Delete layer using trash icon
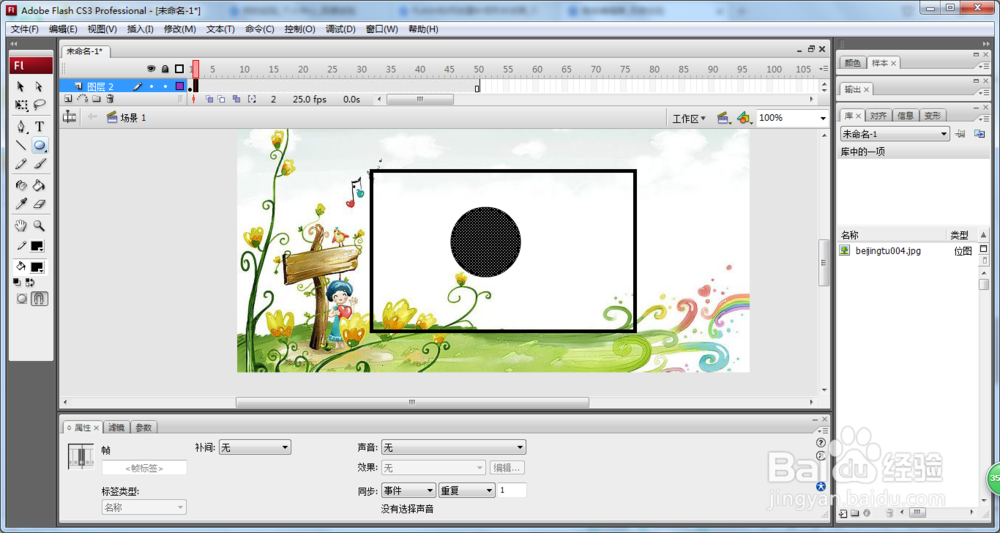The width and height of the screenshot is (1000, 533). (110, 99)
